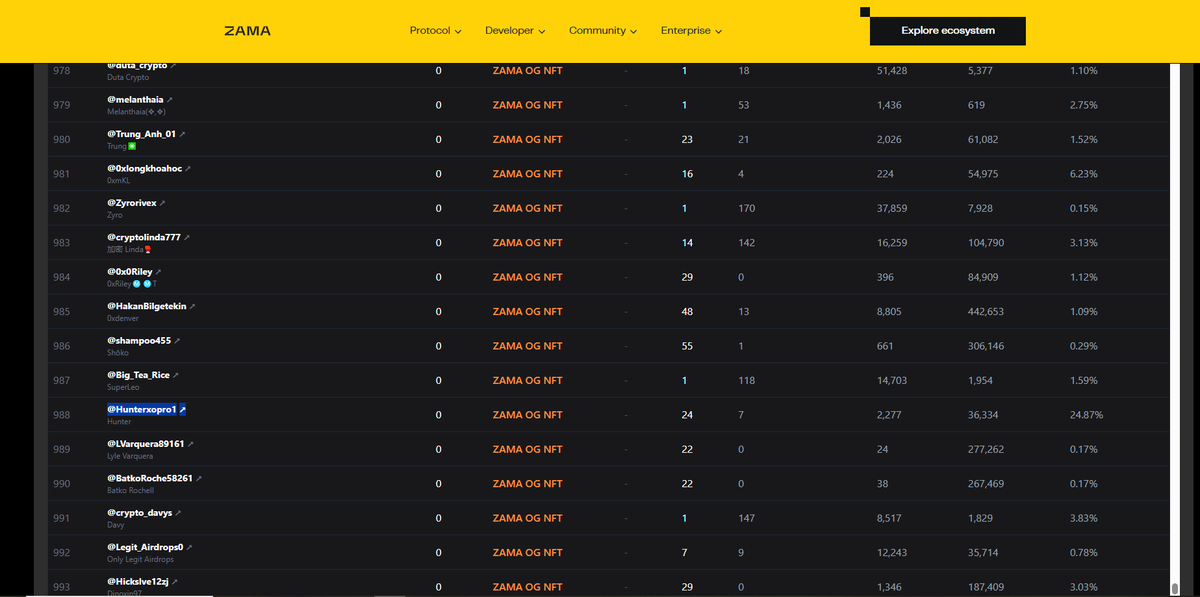Viewport: 1200px width, 597px height.
Task: Open the @crypto_davys profile link
Action: 139,513
